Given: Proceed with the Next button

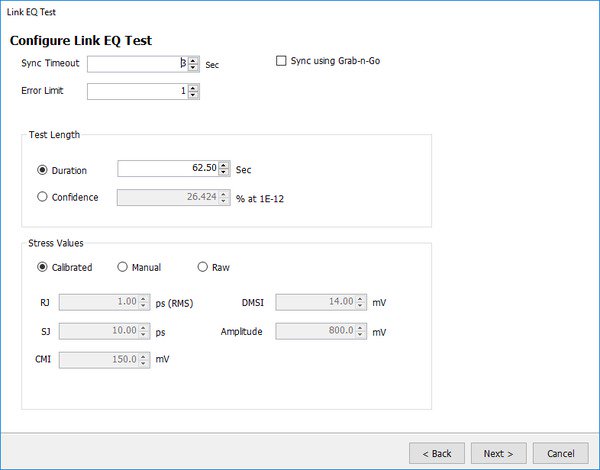Looking at the screenshot, I should click(x=498, y=453).
